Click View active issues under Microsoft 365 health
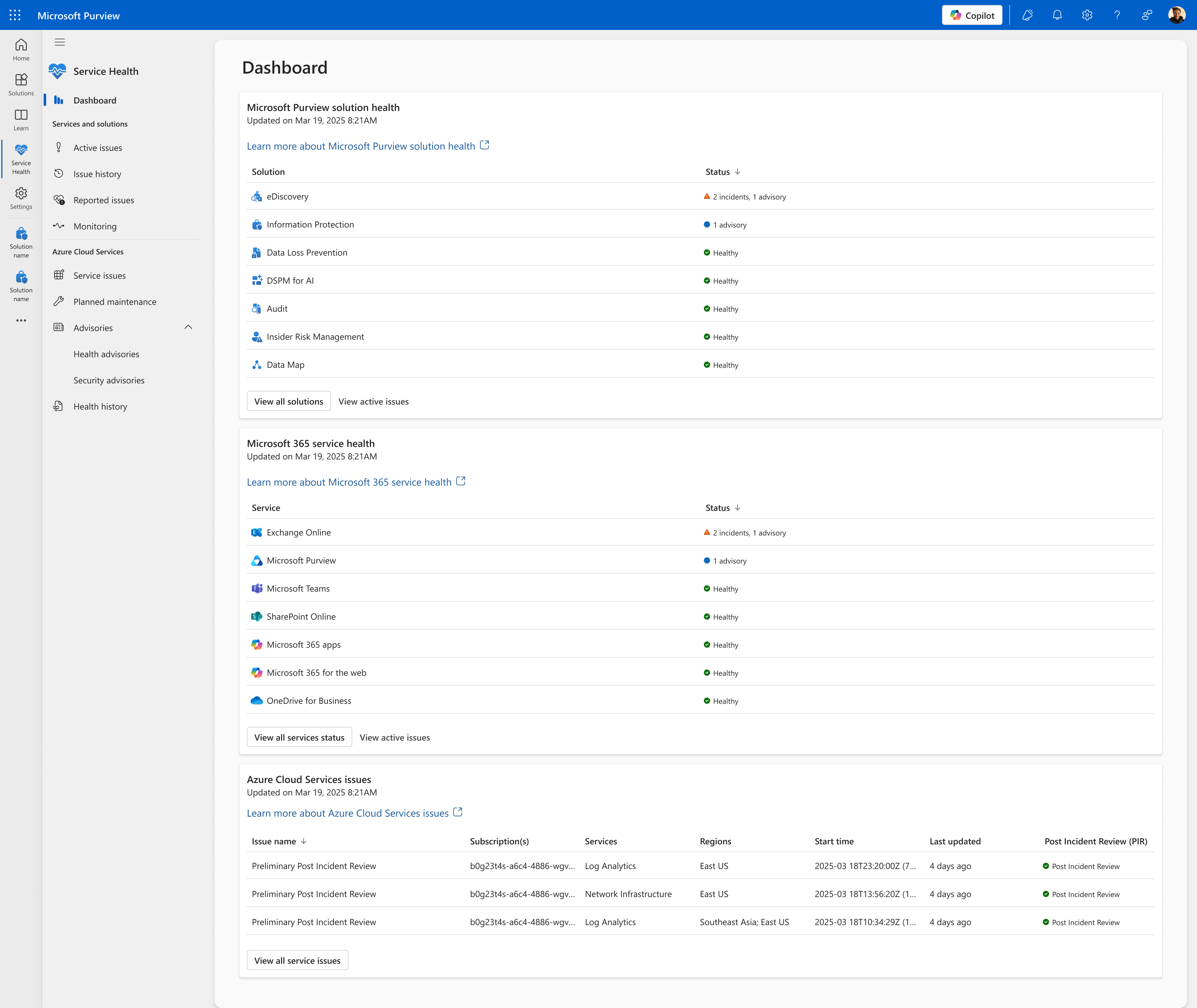The width and height of the screenshot is (1197, 1008). [395, 738]
